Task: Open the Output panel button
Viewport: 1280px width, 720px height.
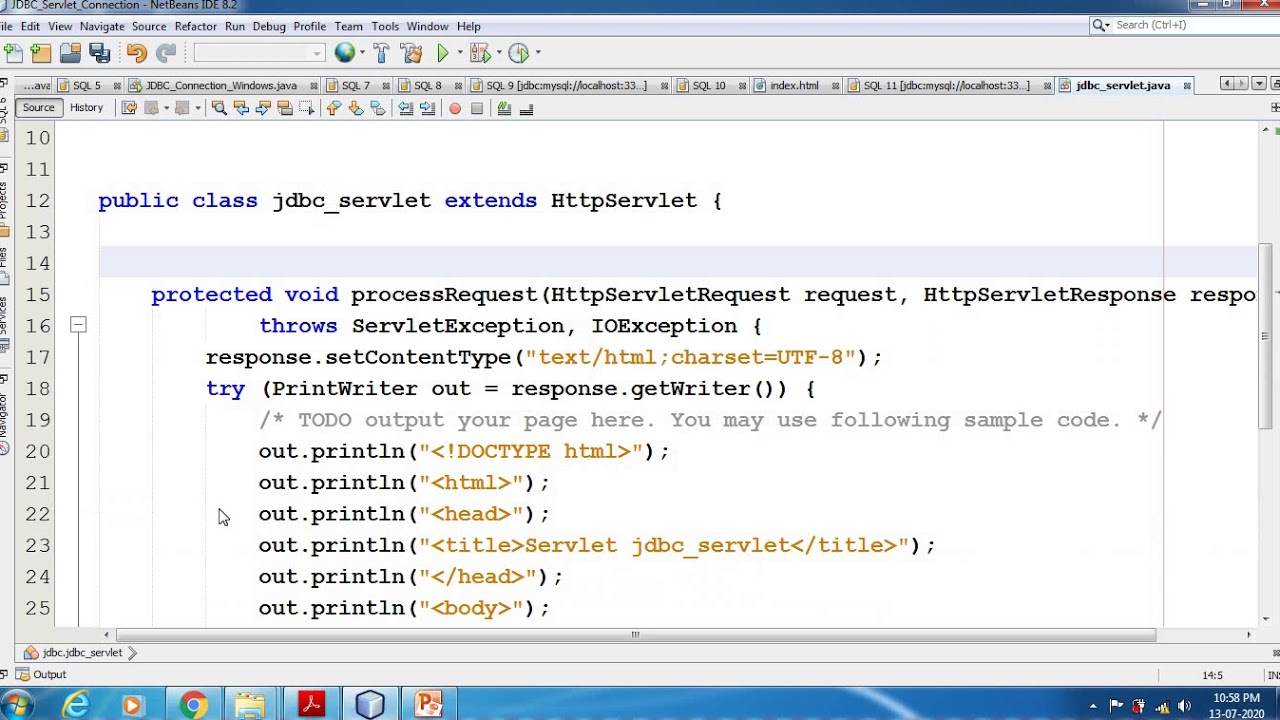Action: tap(41, 674)
